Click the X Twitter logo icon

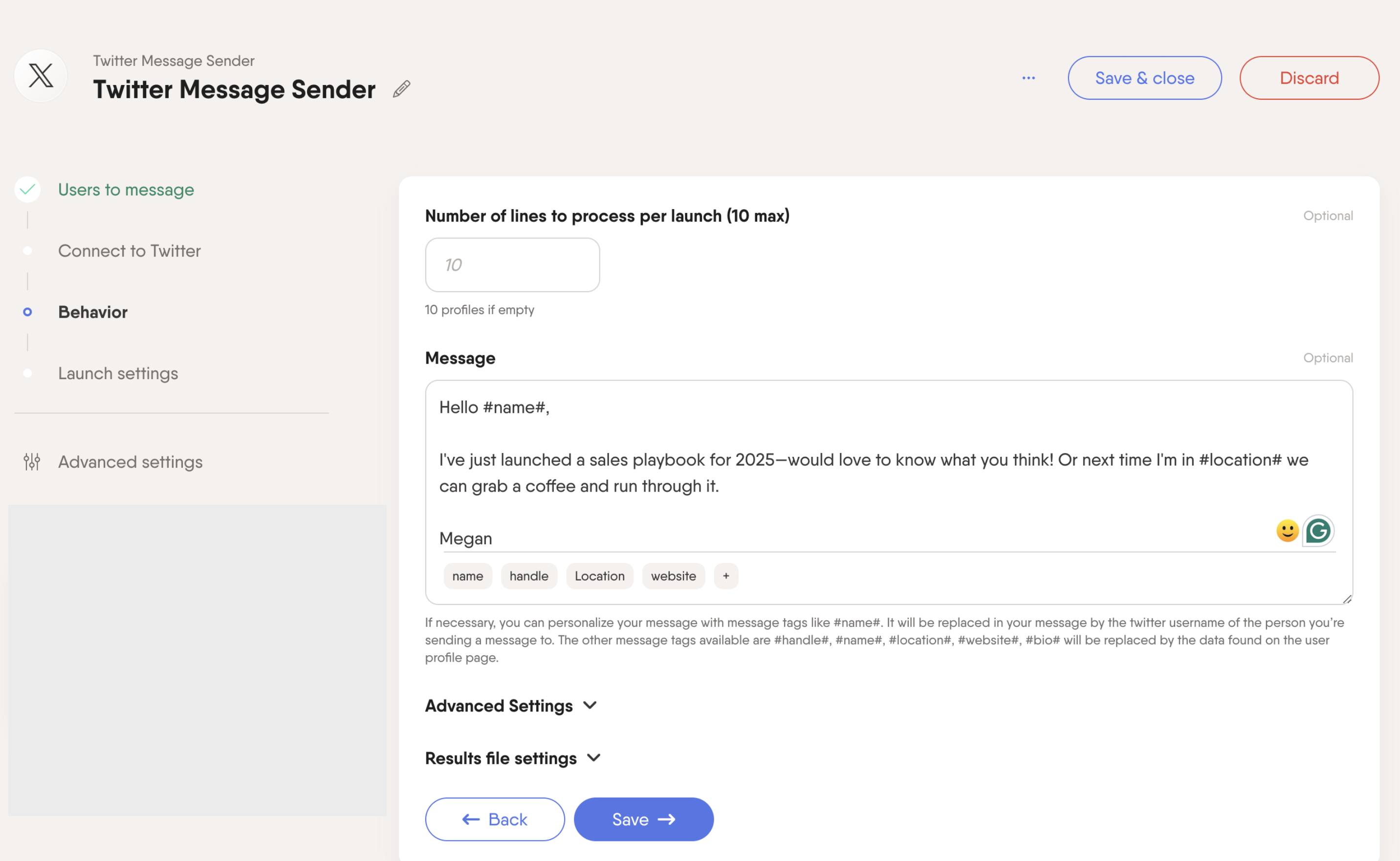41,76
